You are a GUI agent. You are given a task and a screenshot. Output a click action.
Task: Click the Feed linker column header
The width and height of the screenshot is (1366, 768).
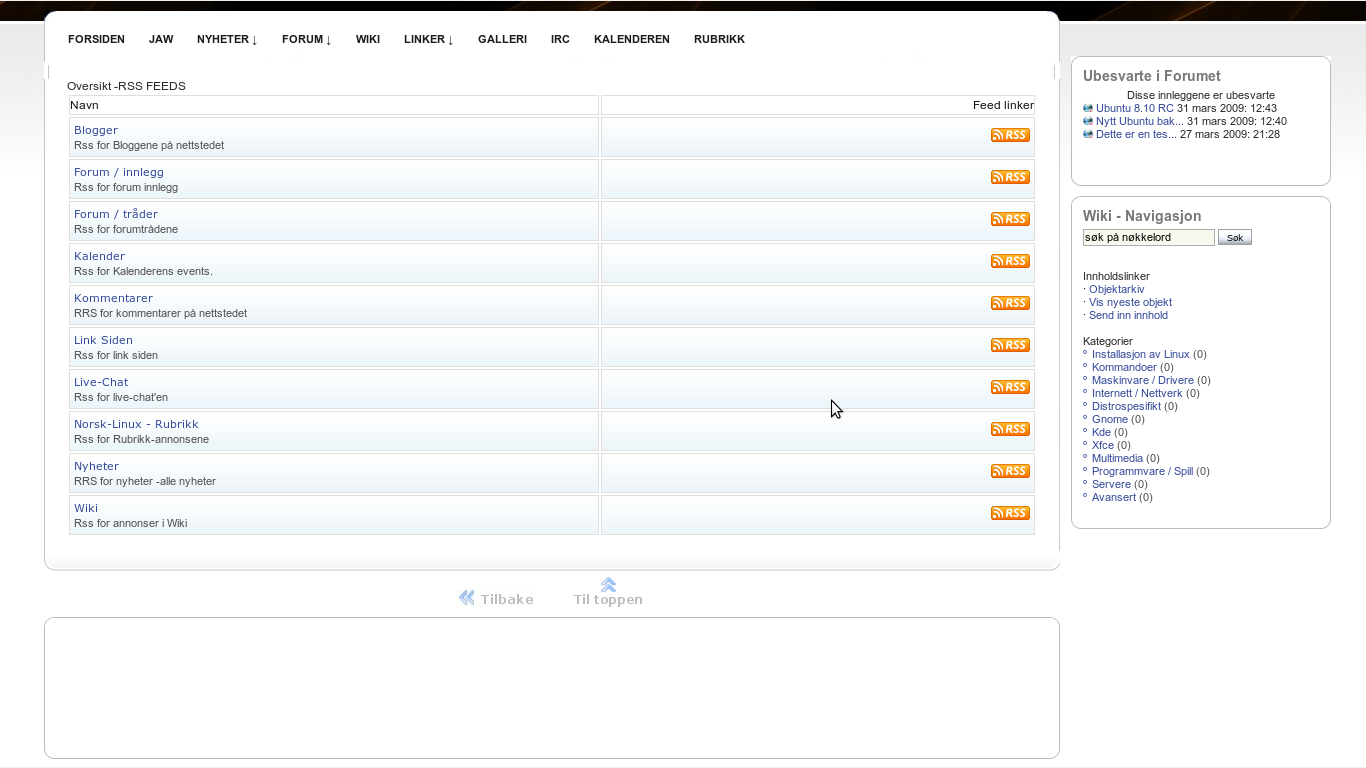click(x=1003, y=105)
